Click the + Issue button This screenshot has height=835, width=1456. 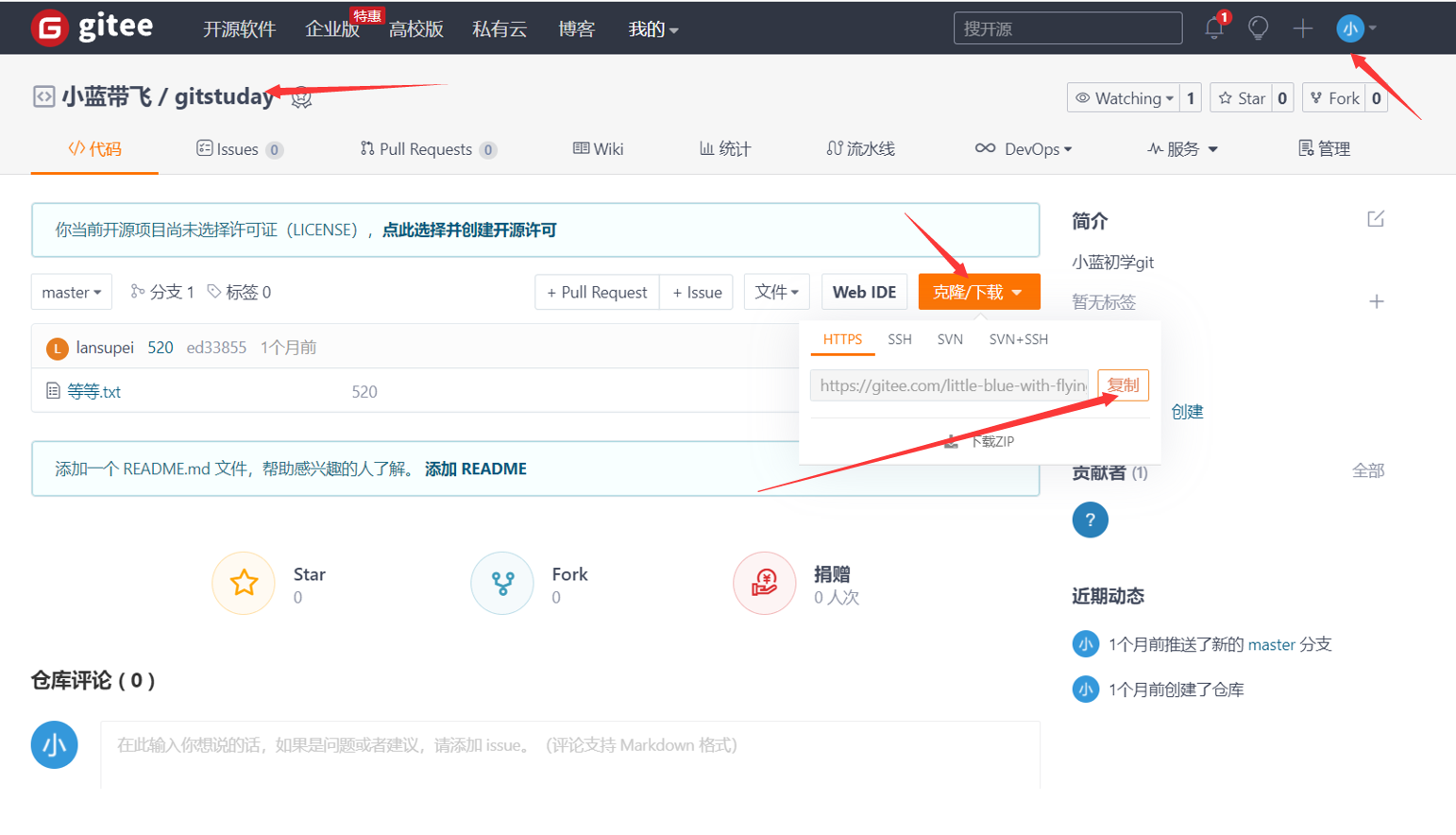point(697,292)
